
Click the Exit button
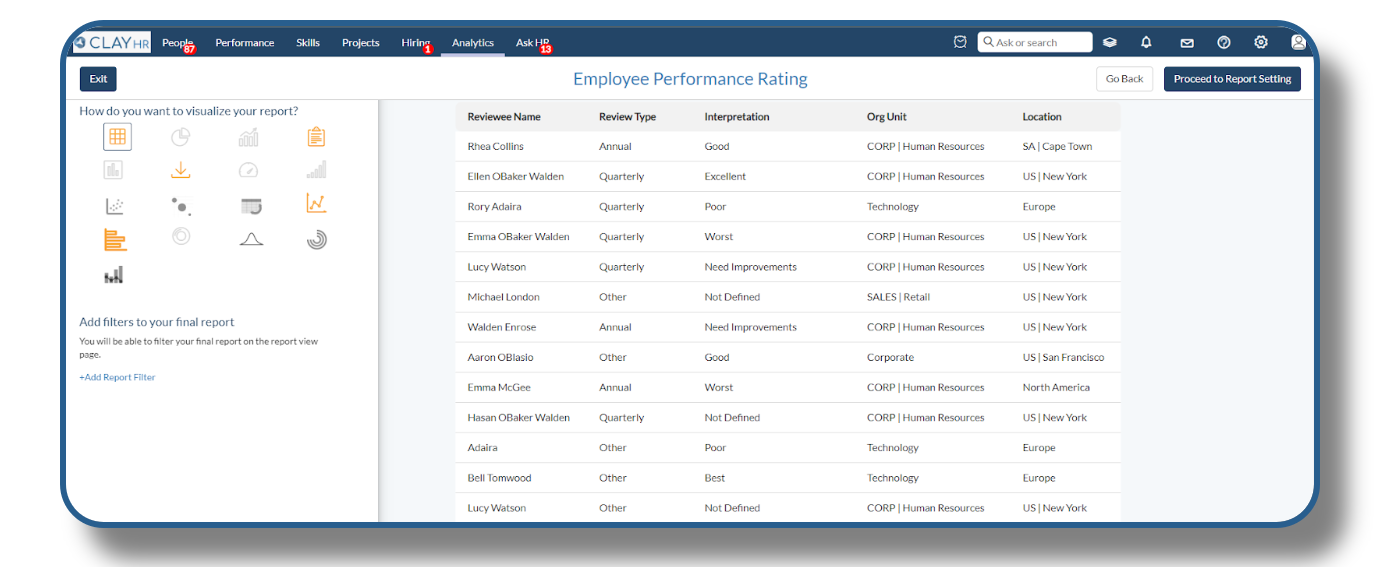click(98, 79)
